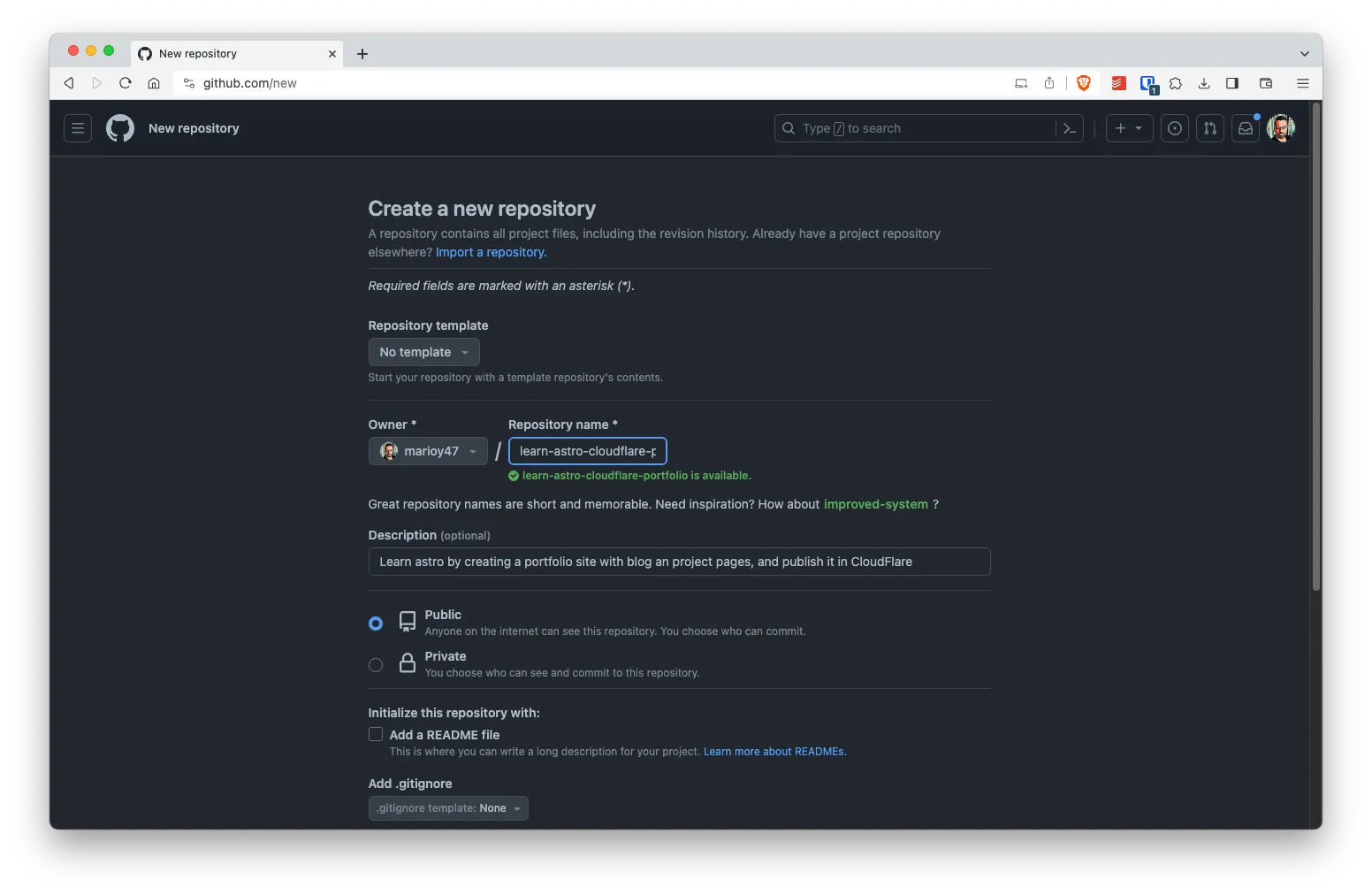
Task: Click the blue extension icon with badge
Action: [1148, 84]
